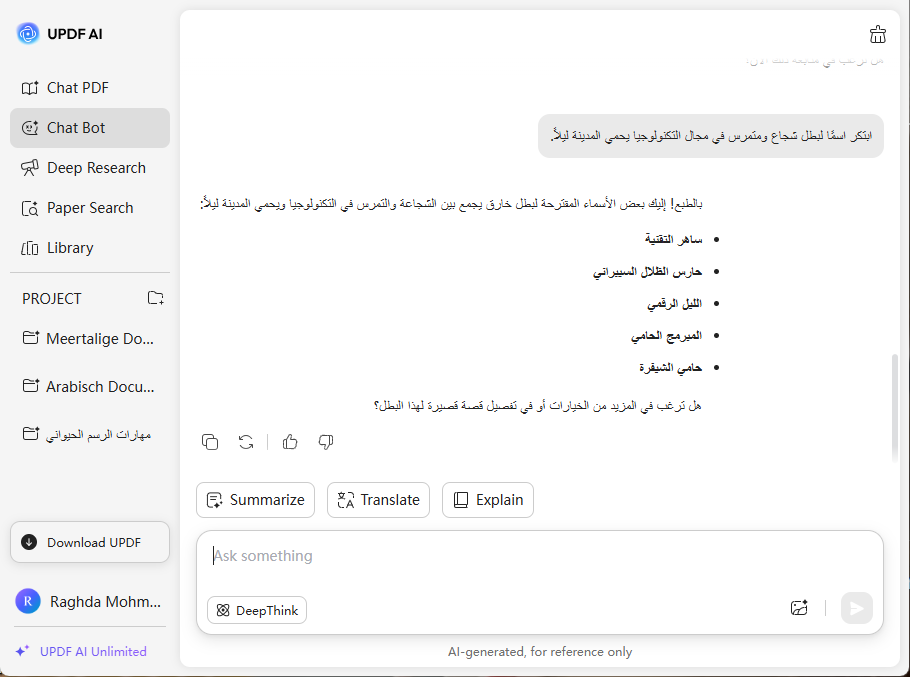Viewport: 910px width, 677px height.
Task: Go to Paper Search
Action: [89, 208]
